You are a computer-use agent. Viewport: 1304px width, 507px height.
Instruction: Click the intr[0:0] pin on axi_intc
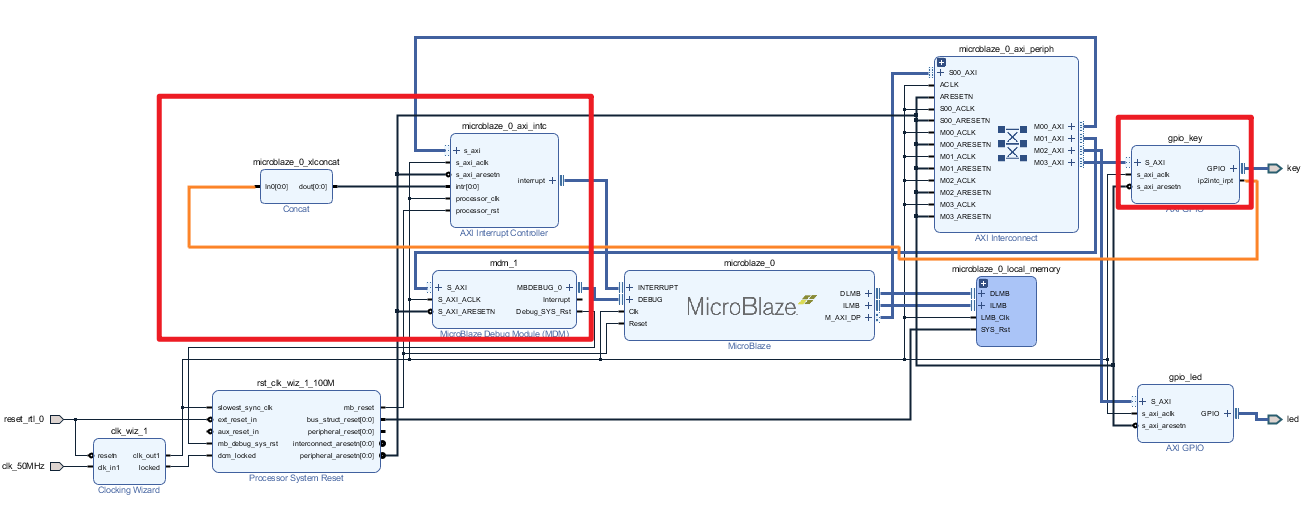467,186
